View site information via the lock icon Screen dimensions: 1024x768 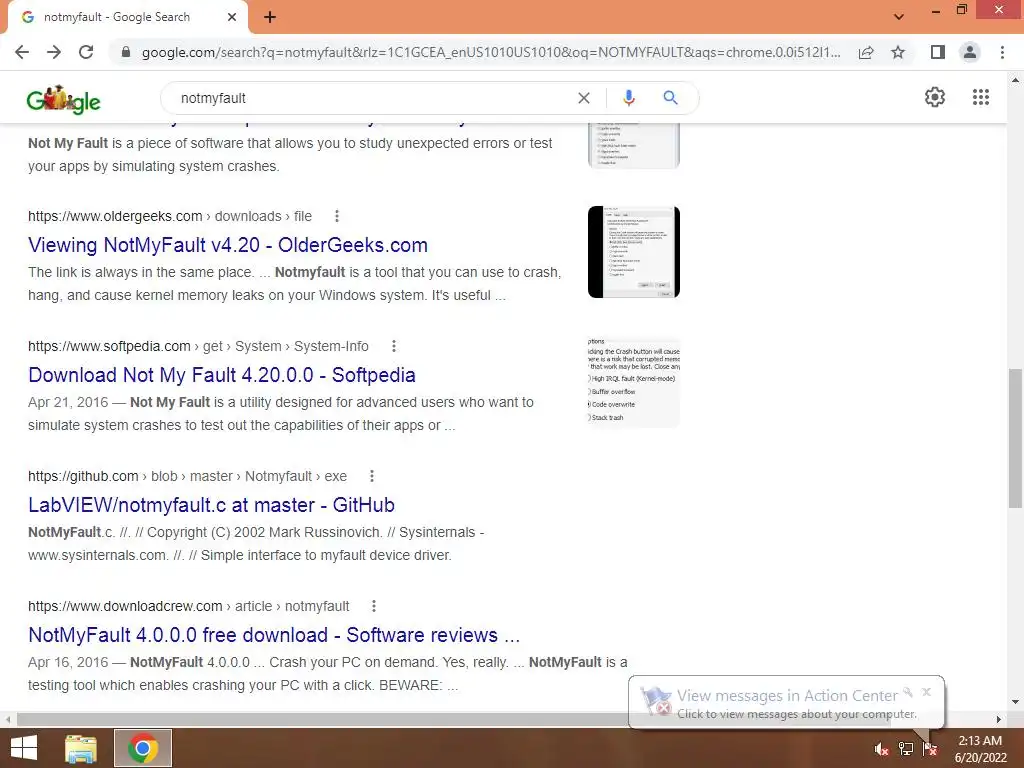[x=126, y=52]
